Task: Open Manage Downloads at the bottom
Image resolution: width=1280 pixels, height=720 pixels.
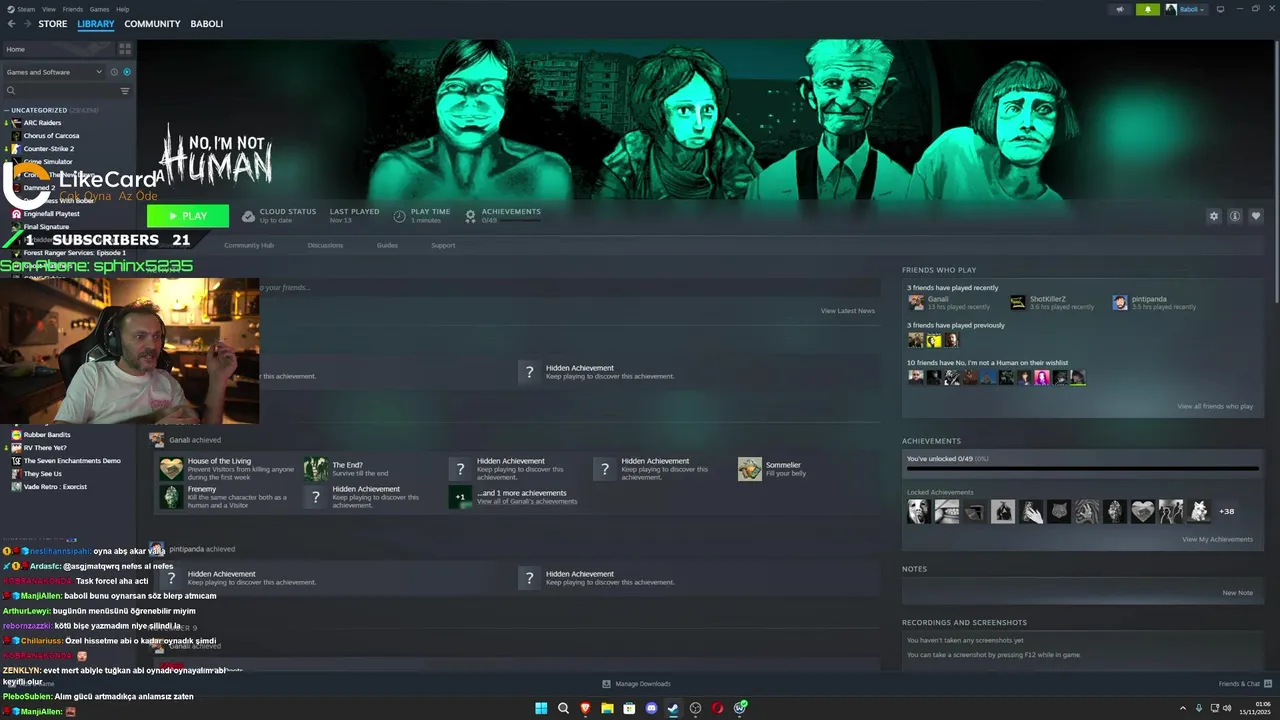Action: tap(636, 684)
